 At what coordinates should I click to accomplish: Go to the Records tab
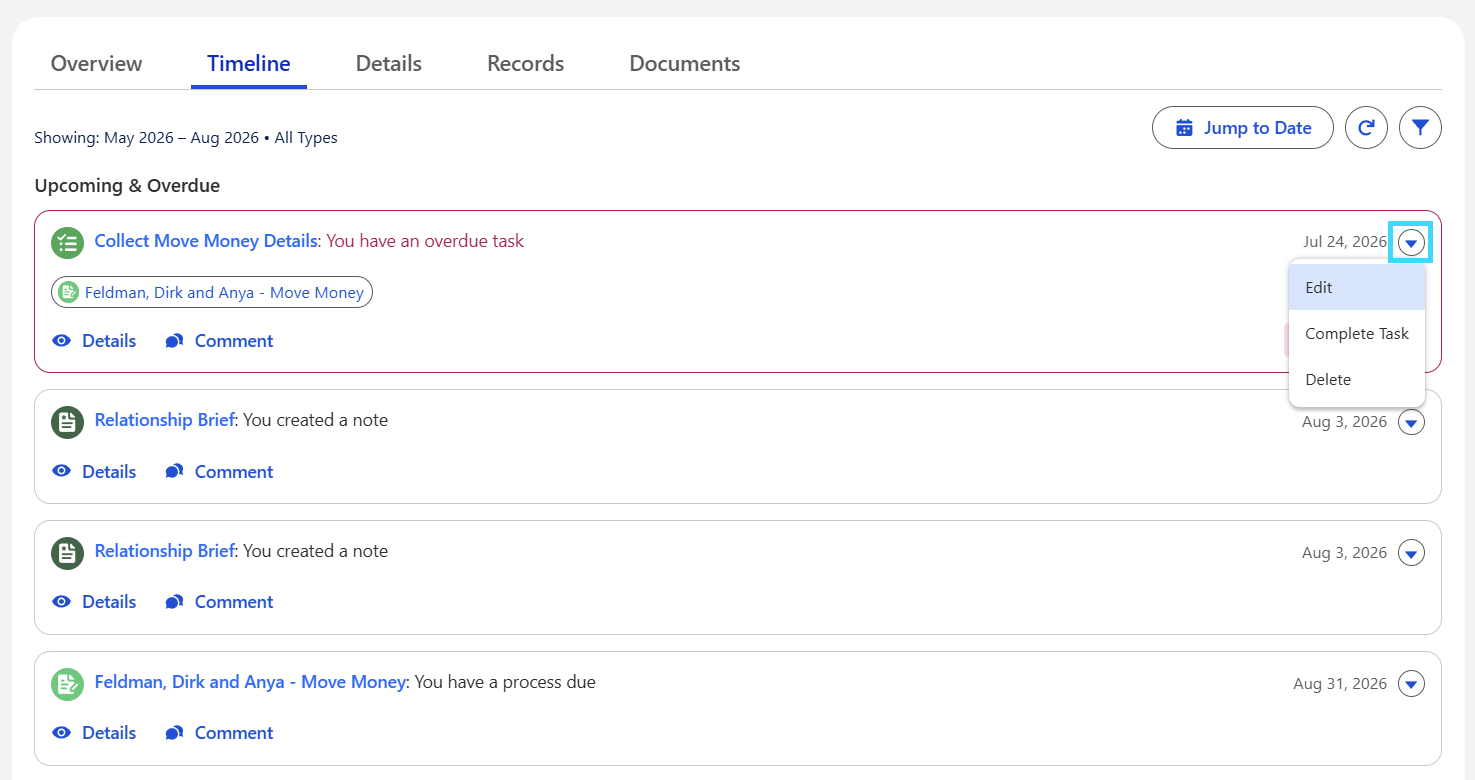coord(526,64)
